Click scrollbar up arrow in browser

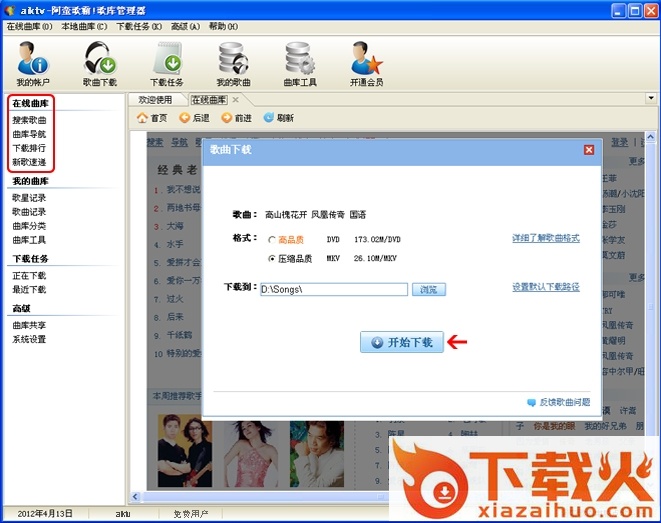click(x=650, y=137)
